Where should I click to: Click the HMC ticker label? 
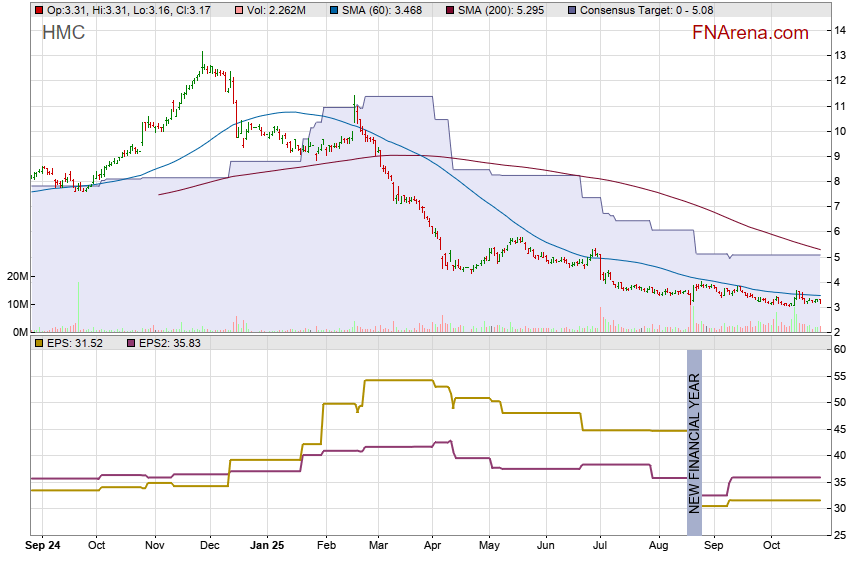(63, 33)
